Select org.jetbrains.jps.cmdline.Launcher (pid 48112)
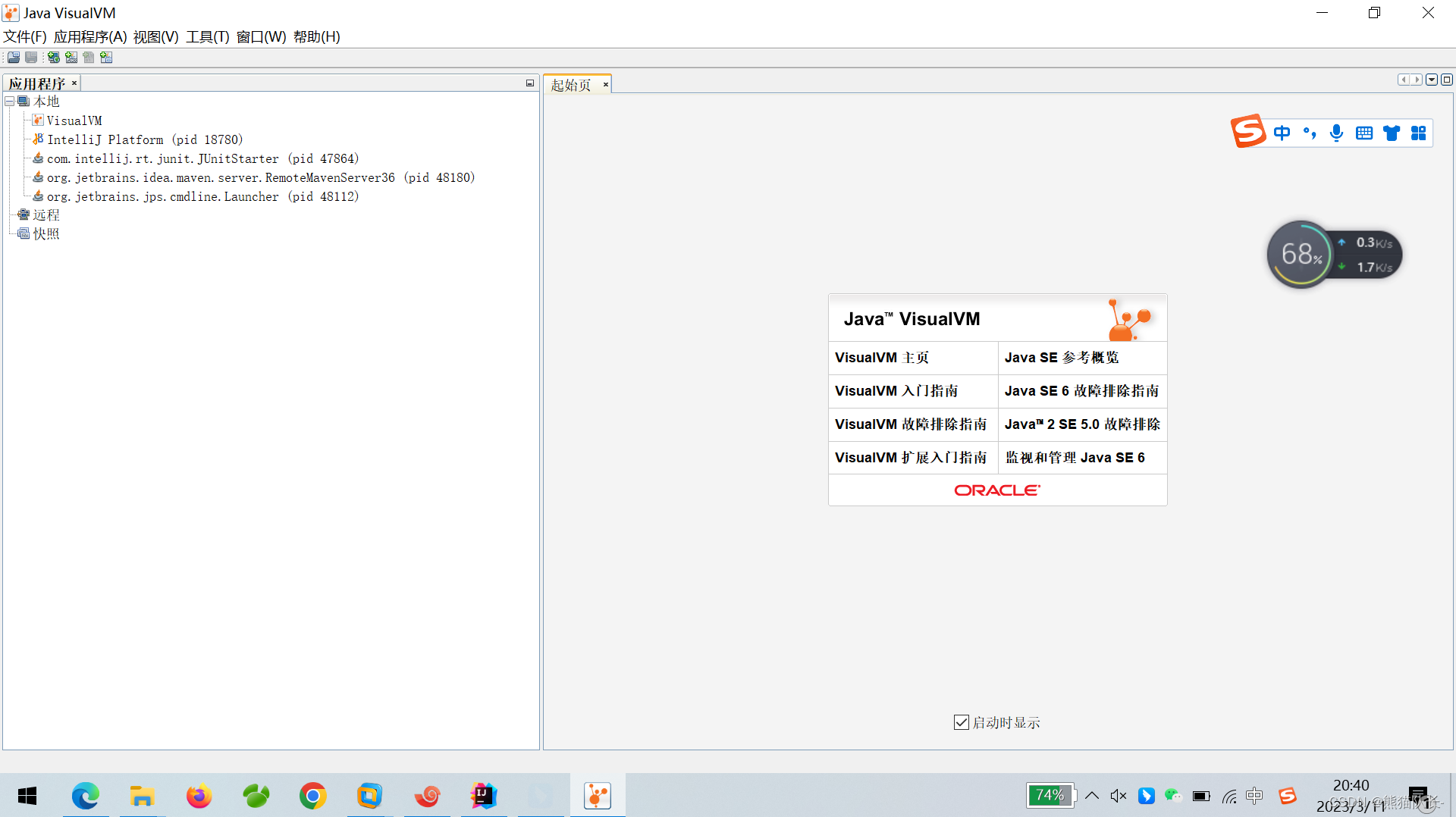The image size is (1456, 817). pyautogui.click(x=202, y=196)
